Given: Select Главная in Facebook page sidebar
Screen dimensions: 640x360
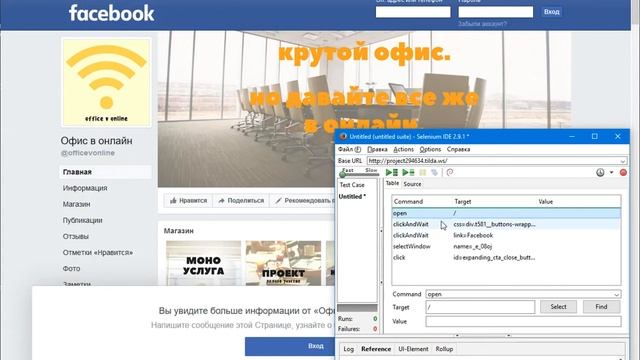Looking at the screenshot, I should 105,172.
